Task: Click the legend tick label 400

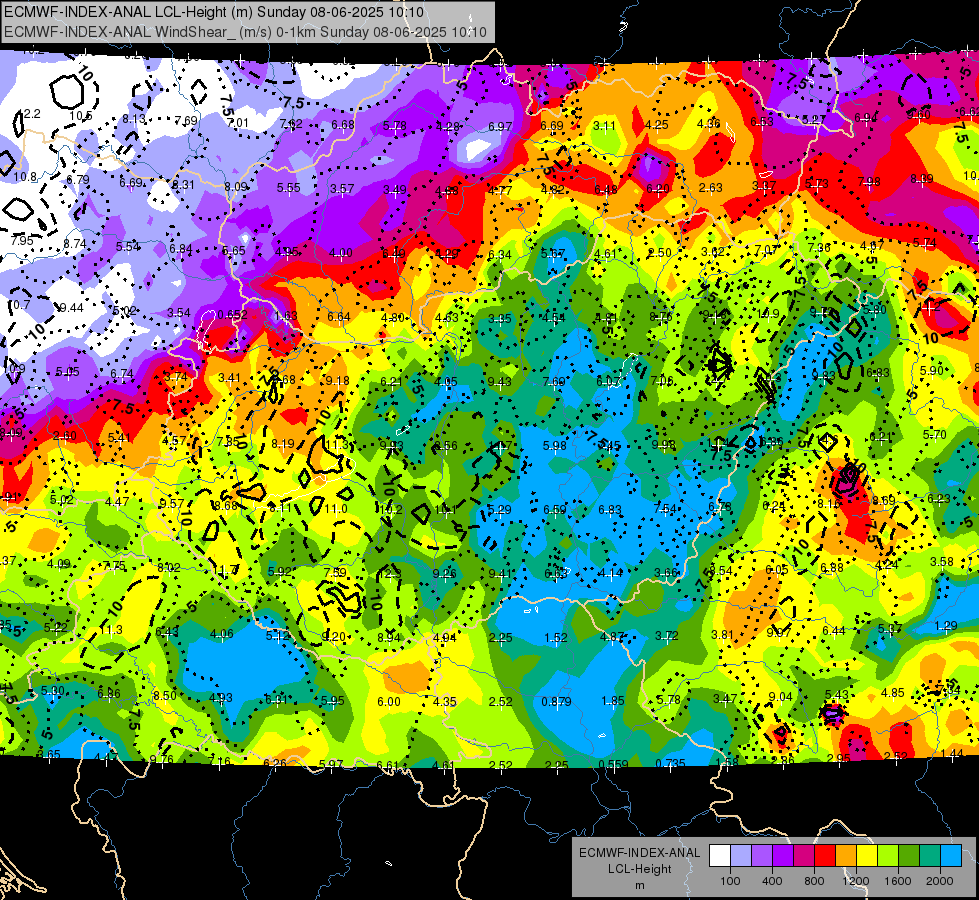Action: point(772,881)
